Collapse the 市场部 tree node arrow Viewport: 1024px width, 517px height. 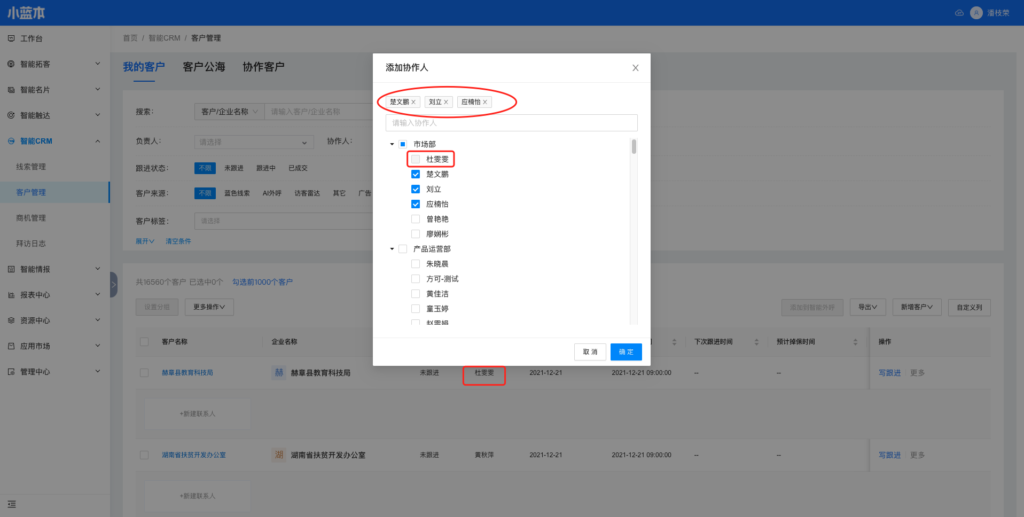tap(392, 144)
